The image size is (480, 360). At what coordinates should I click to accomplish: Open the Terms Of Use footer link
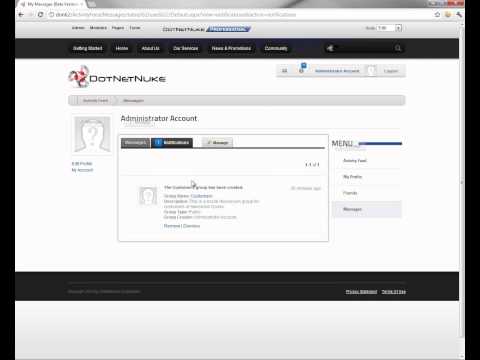pyautogui.click(x=394, y=292)
